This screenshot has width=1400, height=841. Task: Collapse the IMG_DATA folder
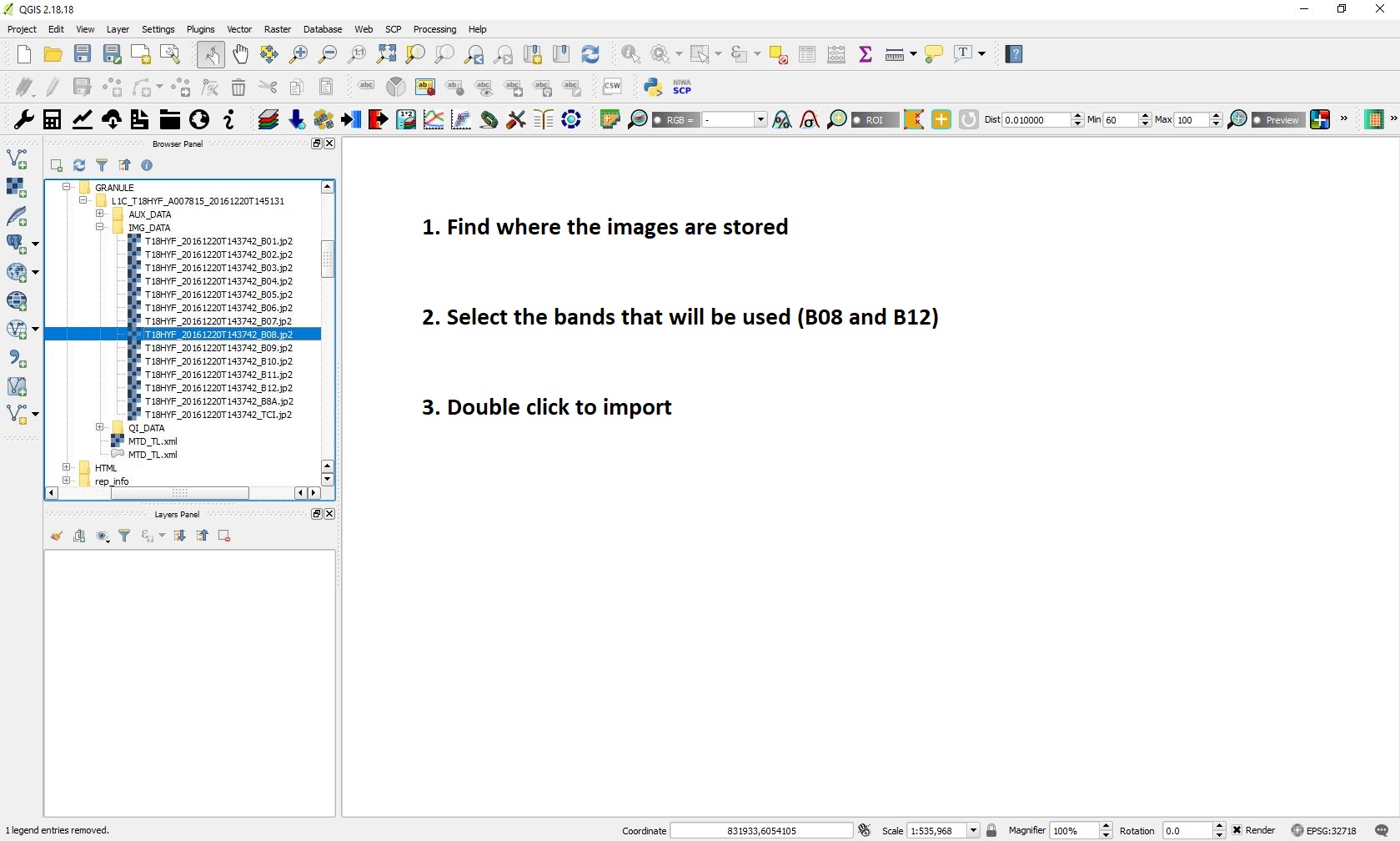tap(100, 228)
